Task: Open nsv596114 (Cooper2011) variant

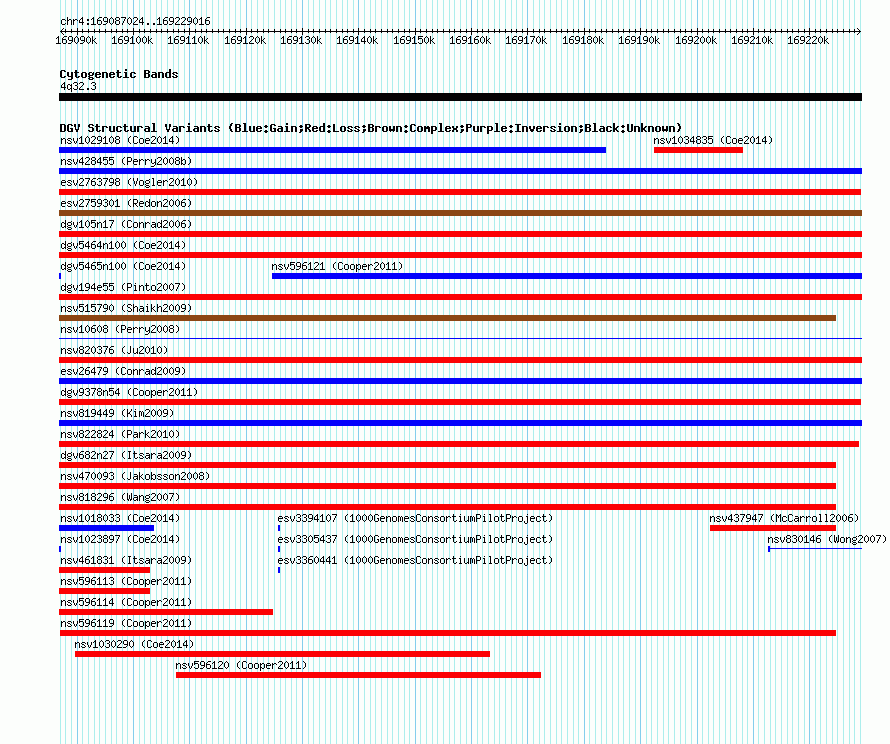Action: 126,602
